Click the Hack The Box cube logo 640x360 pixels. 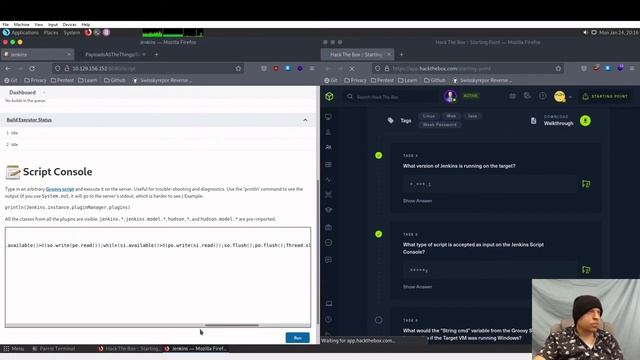click(x=329, y=96)
